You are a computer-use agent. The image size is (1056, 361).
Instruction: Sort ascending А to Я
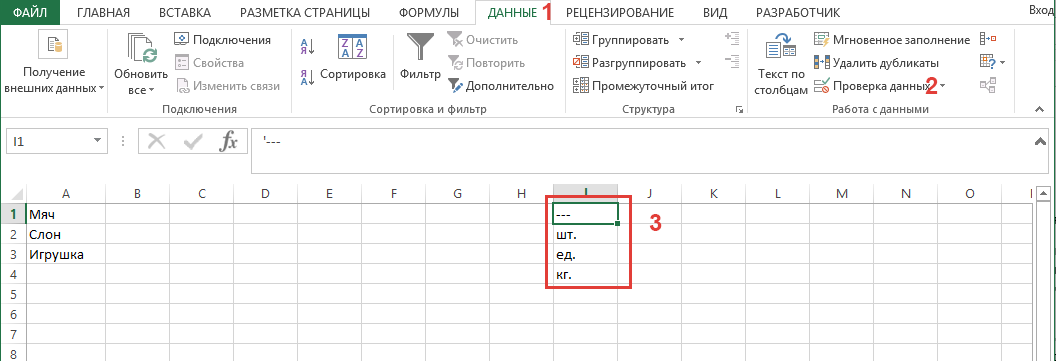(308, 46)
